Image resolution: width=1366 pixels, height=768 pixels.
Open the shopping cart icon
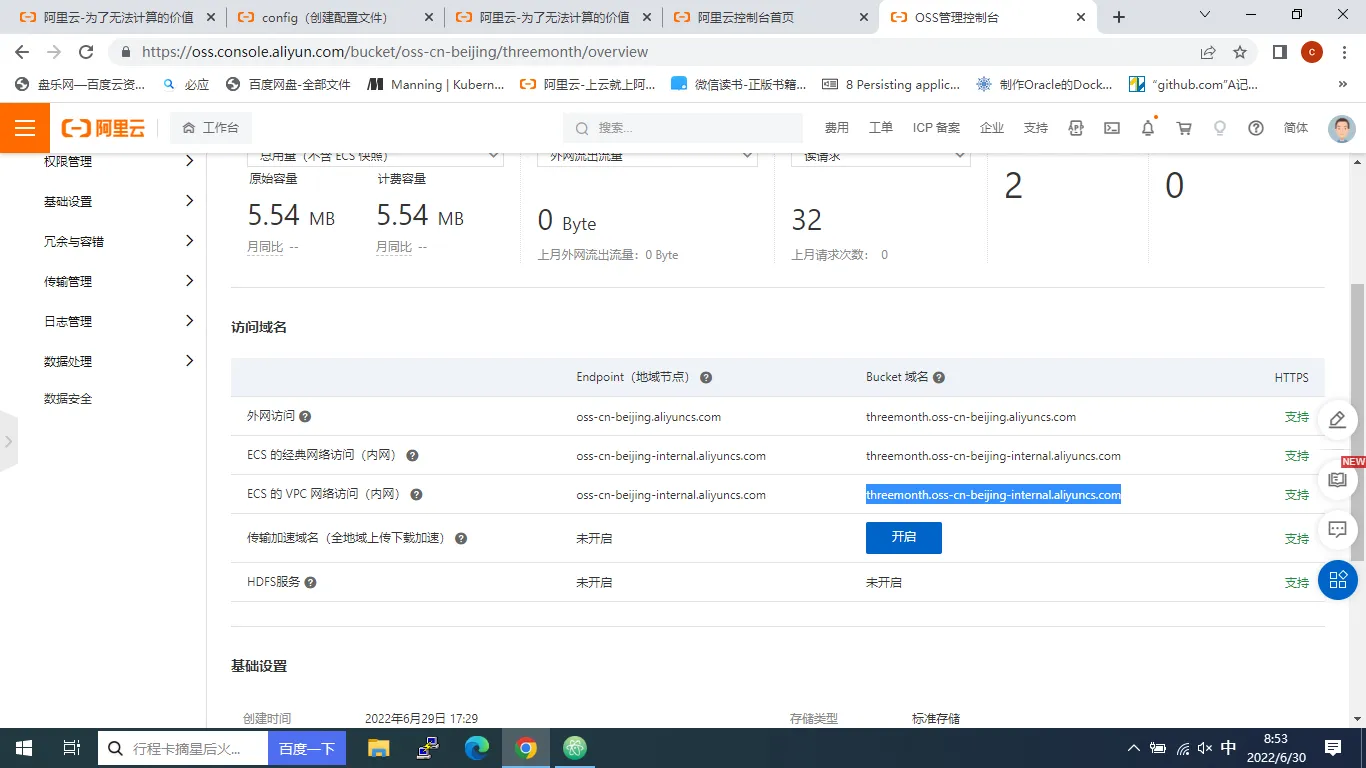(x=1184, y=128)
